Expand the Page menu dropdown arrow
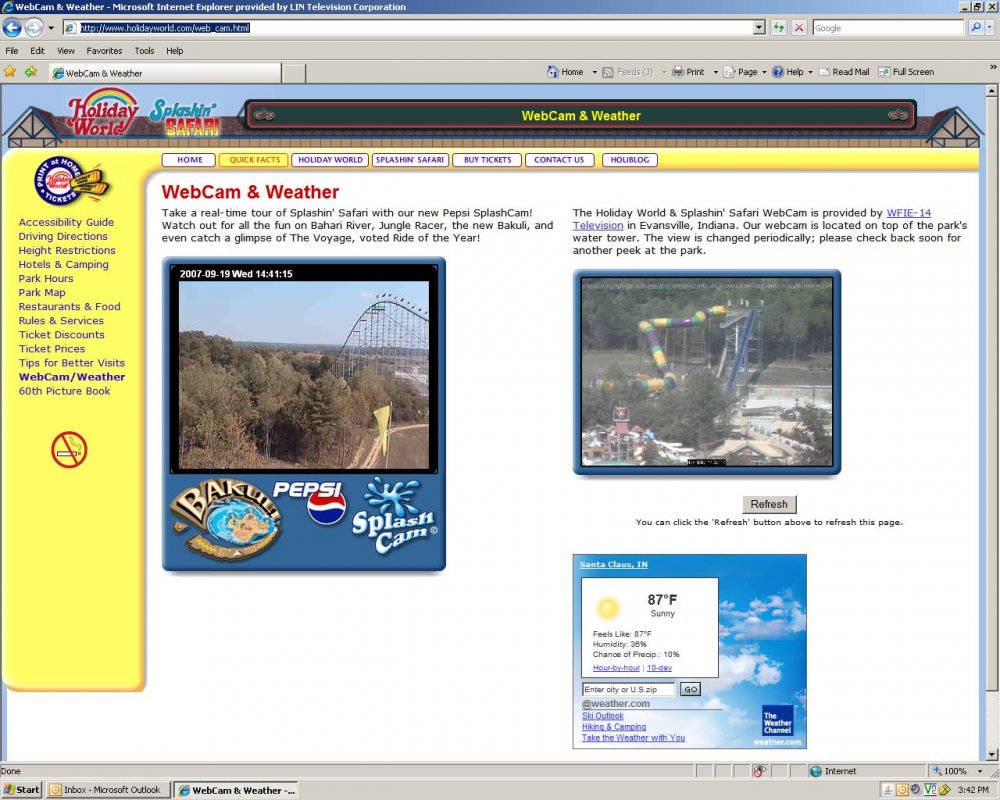Screen dimensions: 1000x800 pyautogui.click(x=764, y=72)
